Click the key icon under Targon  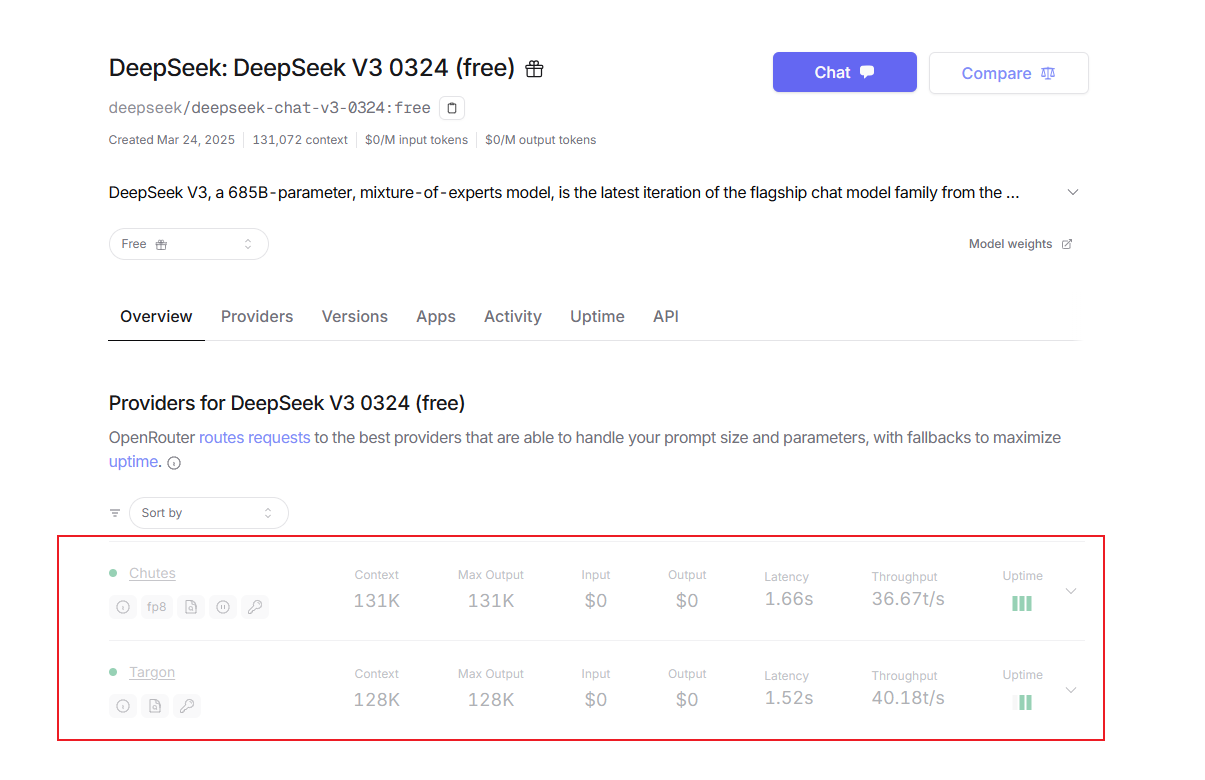tap(187, 706)
